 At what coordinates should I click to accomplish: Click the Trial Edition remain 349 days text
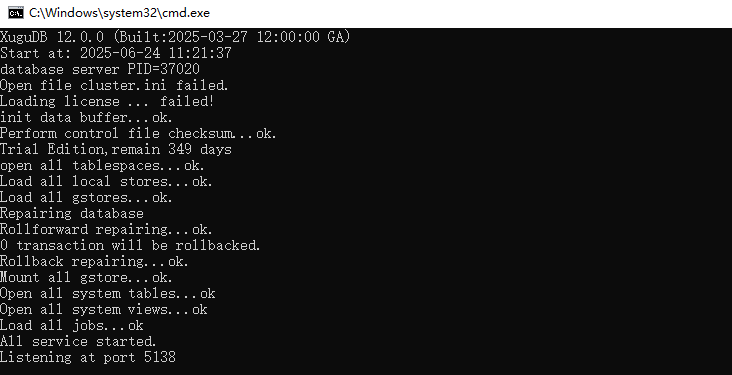[116, 149]
